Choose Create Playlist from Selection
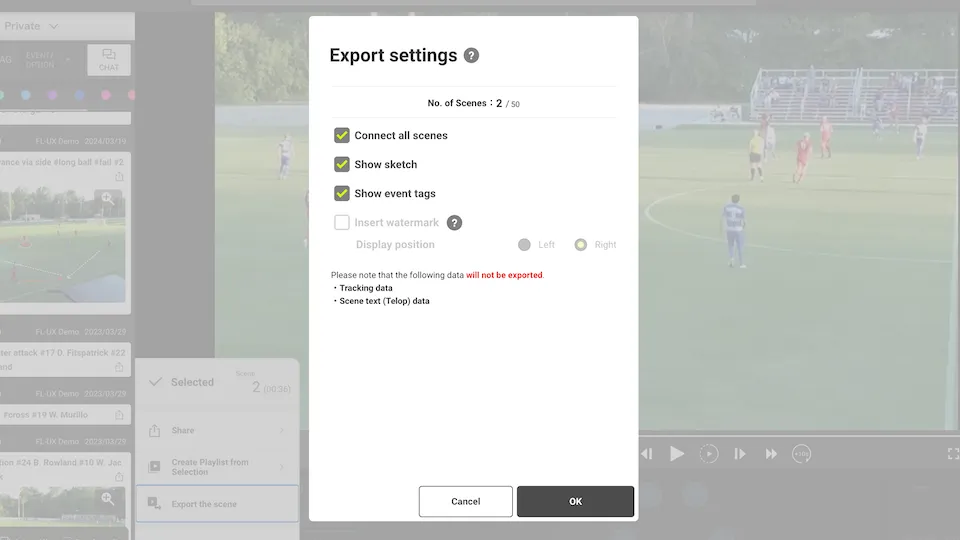This screenshot has width=960, height=540. [x=217, y=467]
